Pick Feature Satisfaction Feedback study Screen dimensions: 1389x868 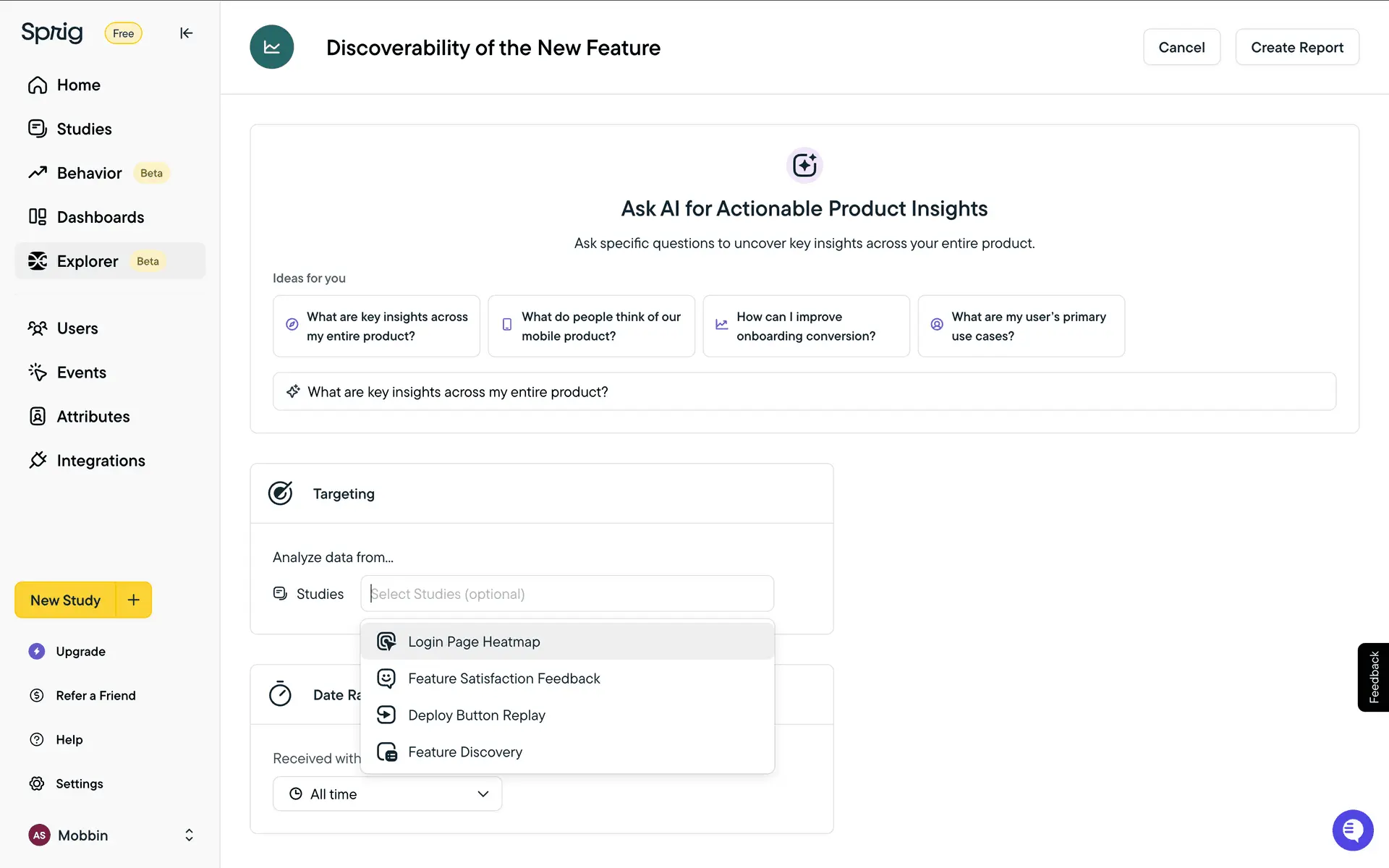click(504, 678)
